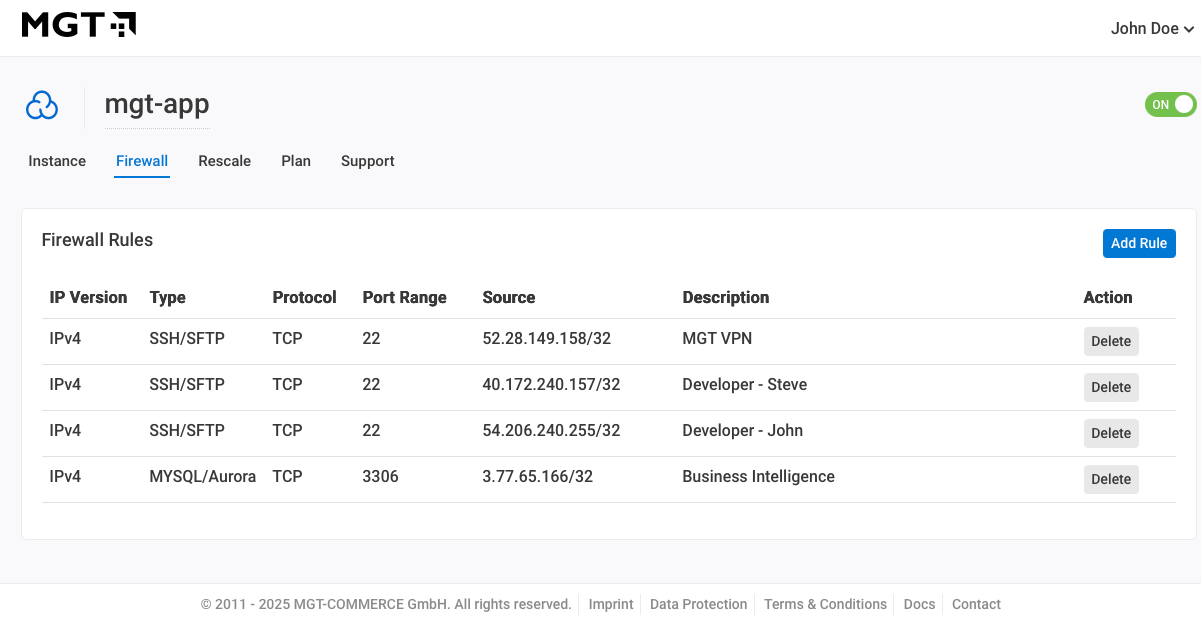
Task: Open the Docs footer link
Action: tap(919, 604)
